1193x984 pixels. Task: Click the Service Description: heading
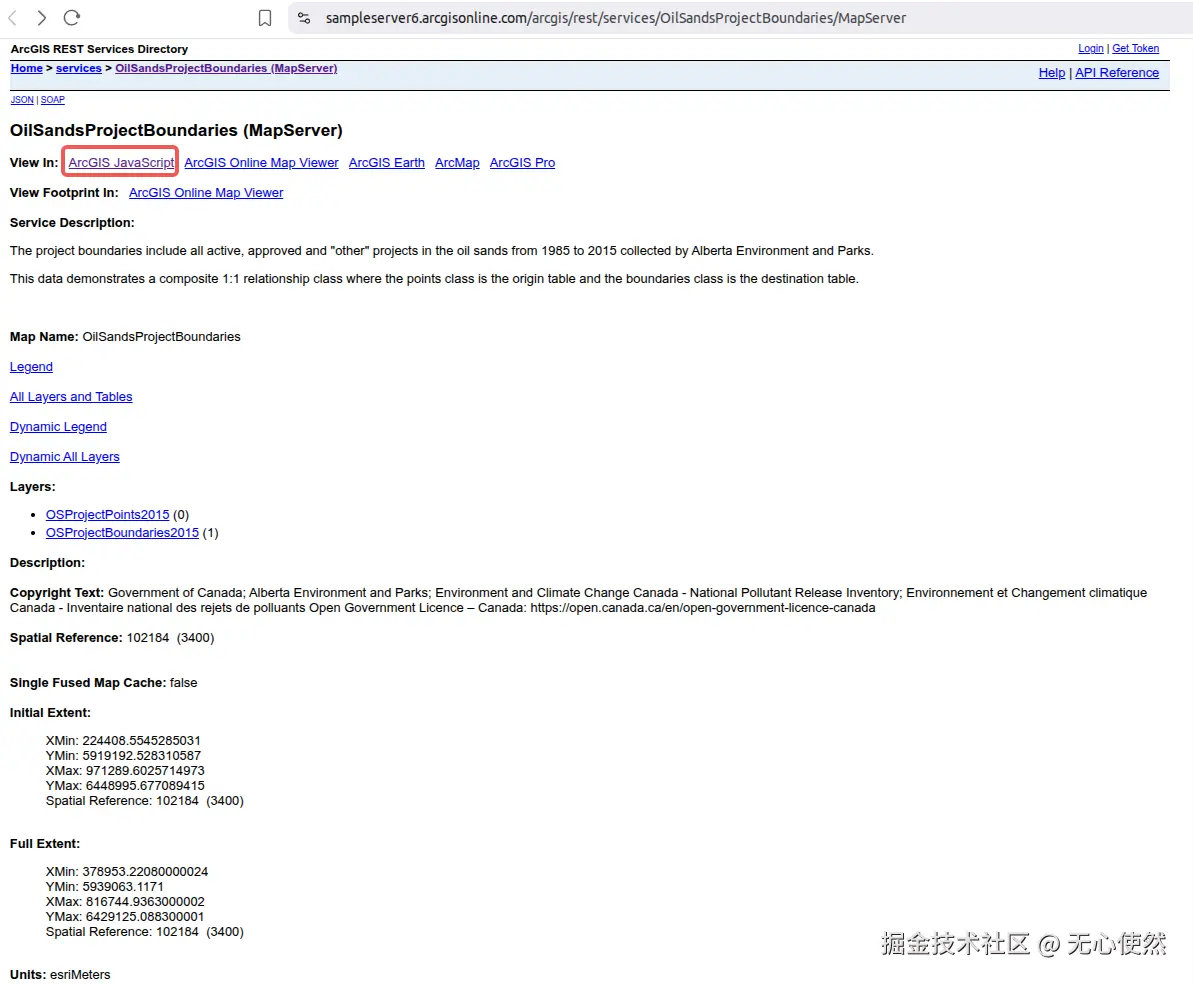tap(72, 223)
